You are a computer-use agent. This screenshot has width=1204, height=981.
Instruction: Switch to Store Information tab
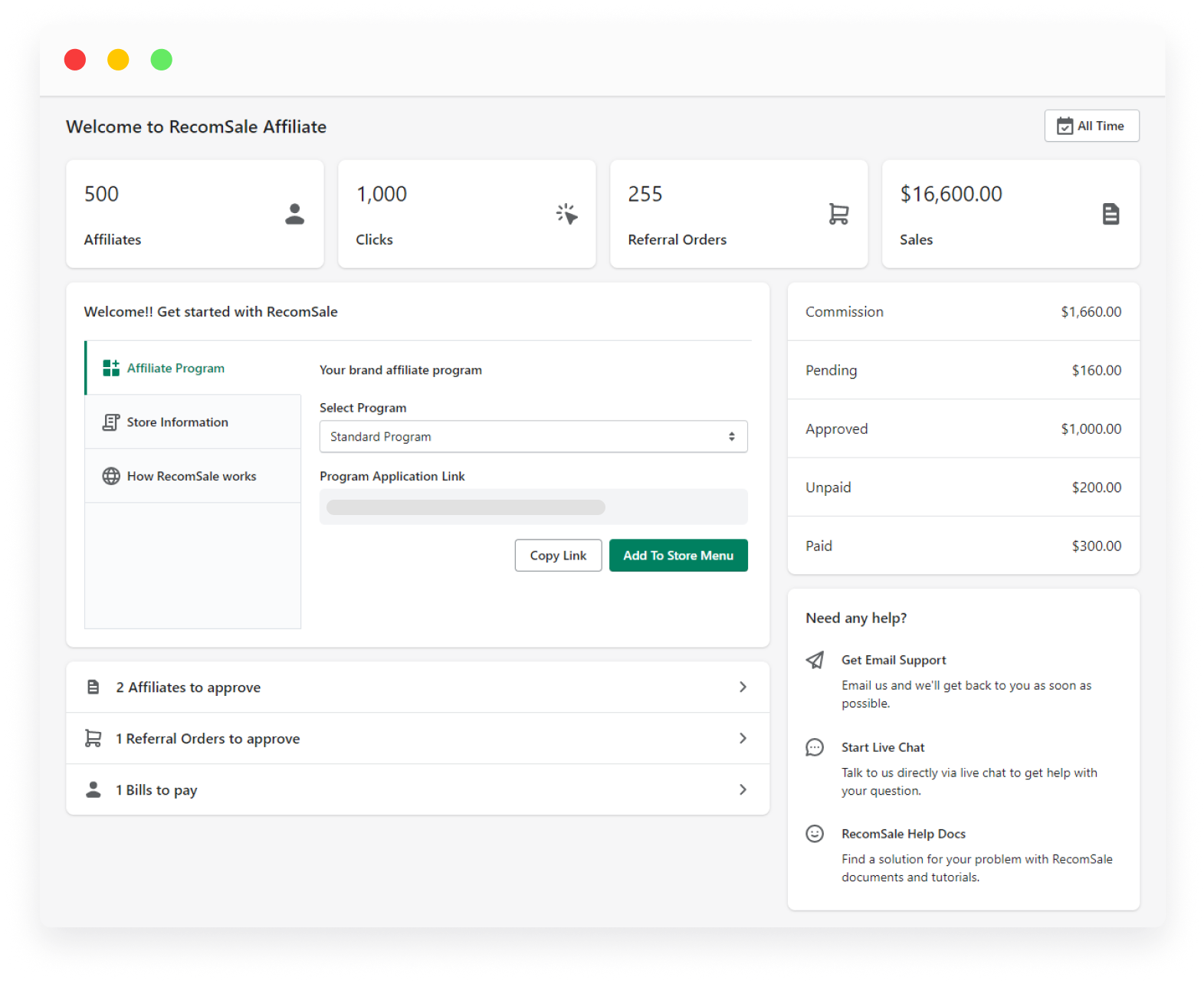193,422
